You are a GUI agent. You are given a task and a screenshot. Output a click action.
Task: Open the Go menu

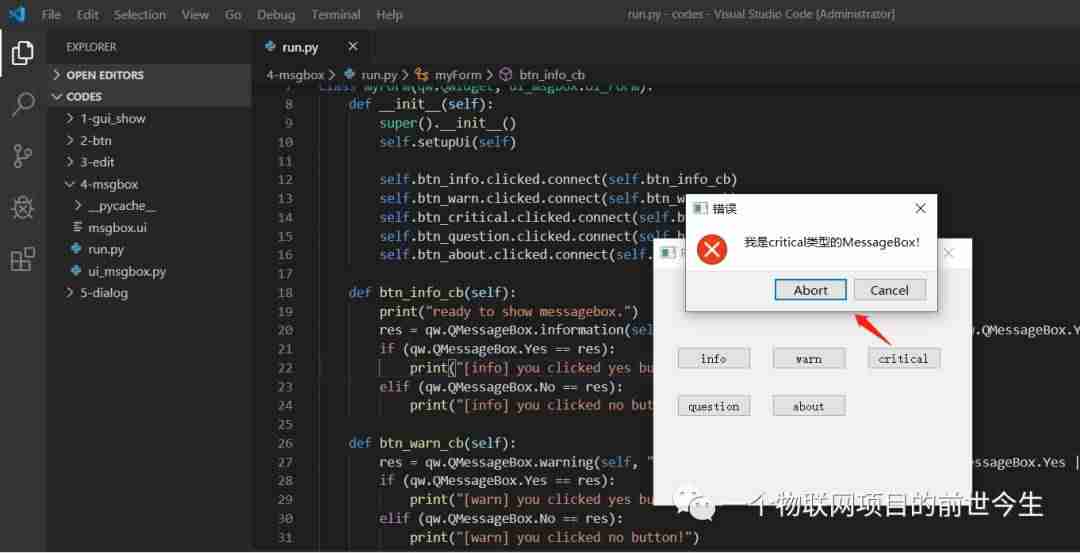pyautogui.click(x=233, y=14)
